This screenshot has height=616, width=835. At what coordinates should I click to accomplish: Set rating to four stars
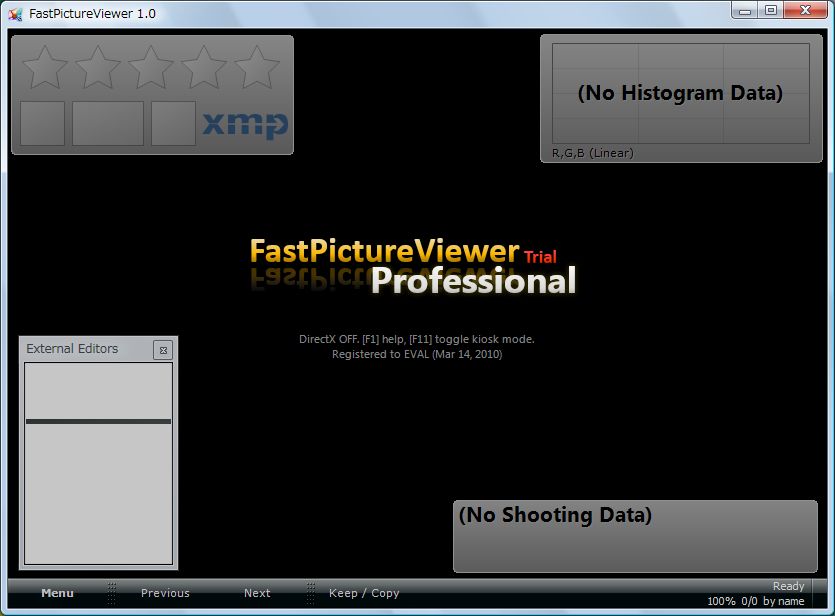tap(204, 67)
